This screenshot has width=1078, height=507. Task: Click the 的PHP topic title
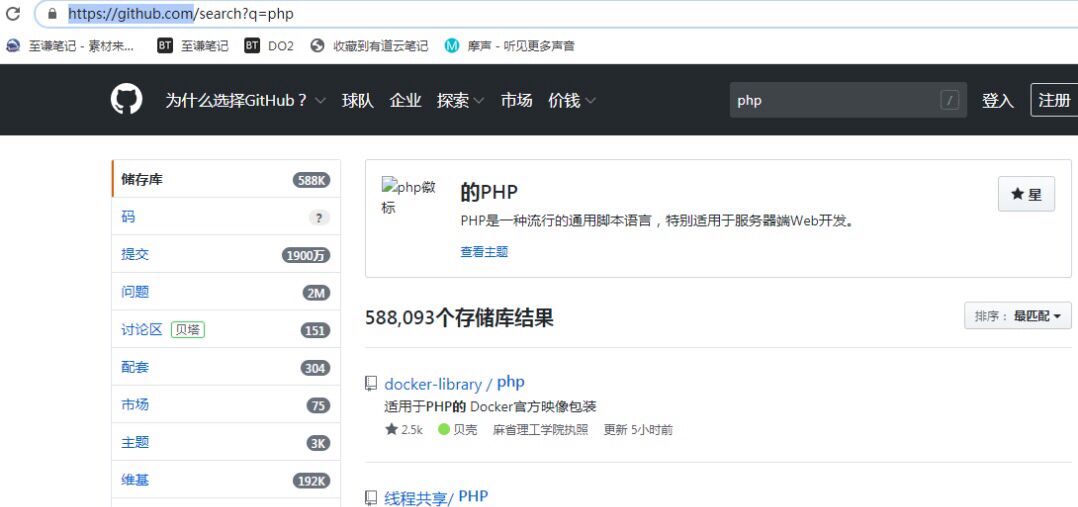pos(489,193)
